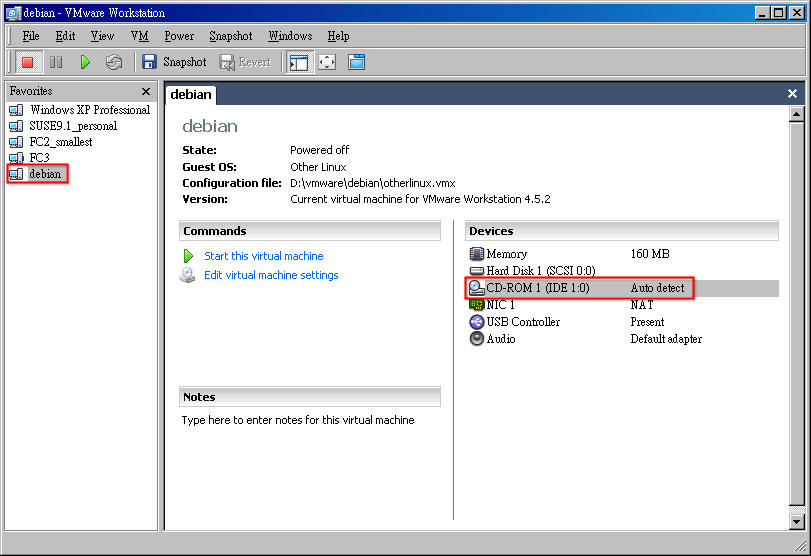Image resolution: width=811 pixels, height=556 pixels.
Task: Select FC2_smallest in Favorites list
Action: pos(60,142)
